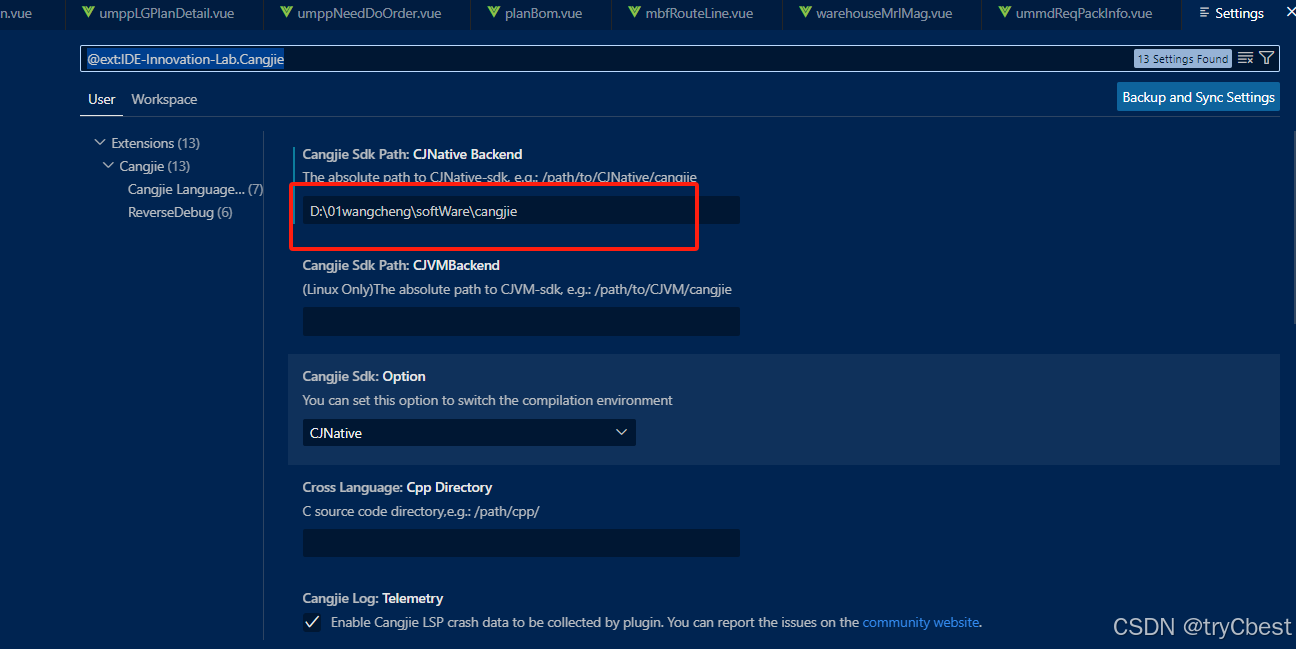This screenshot has height=649, width=1296.
Task: Click Vue icon on ummdReqPackInfo.vue tab
Action: 1004,13
